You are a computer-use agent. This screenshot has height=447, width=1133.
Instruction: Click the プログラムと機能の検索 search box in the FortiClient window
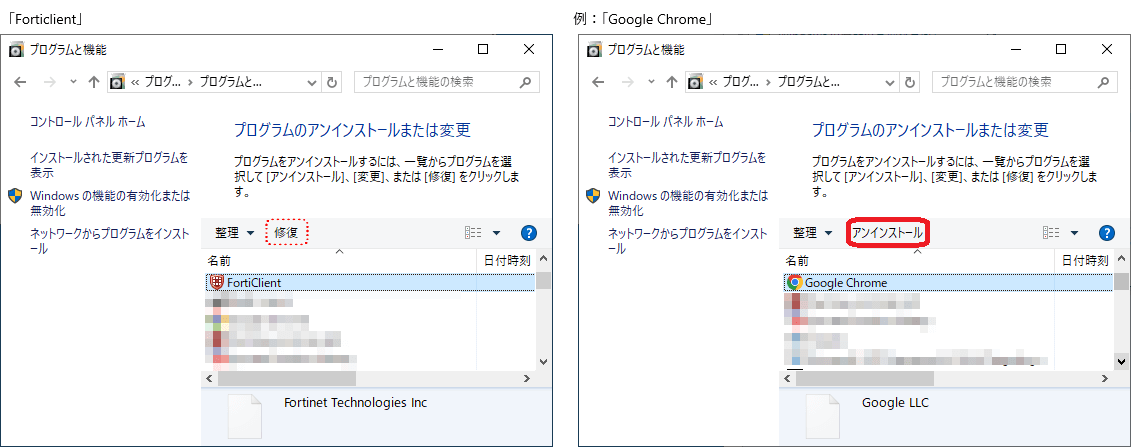tap(446, 82)
